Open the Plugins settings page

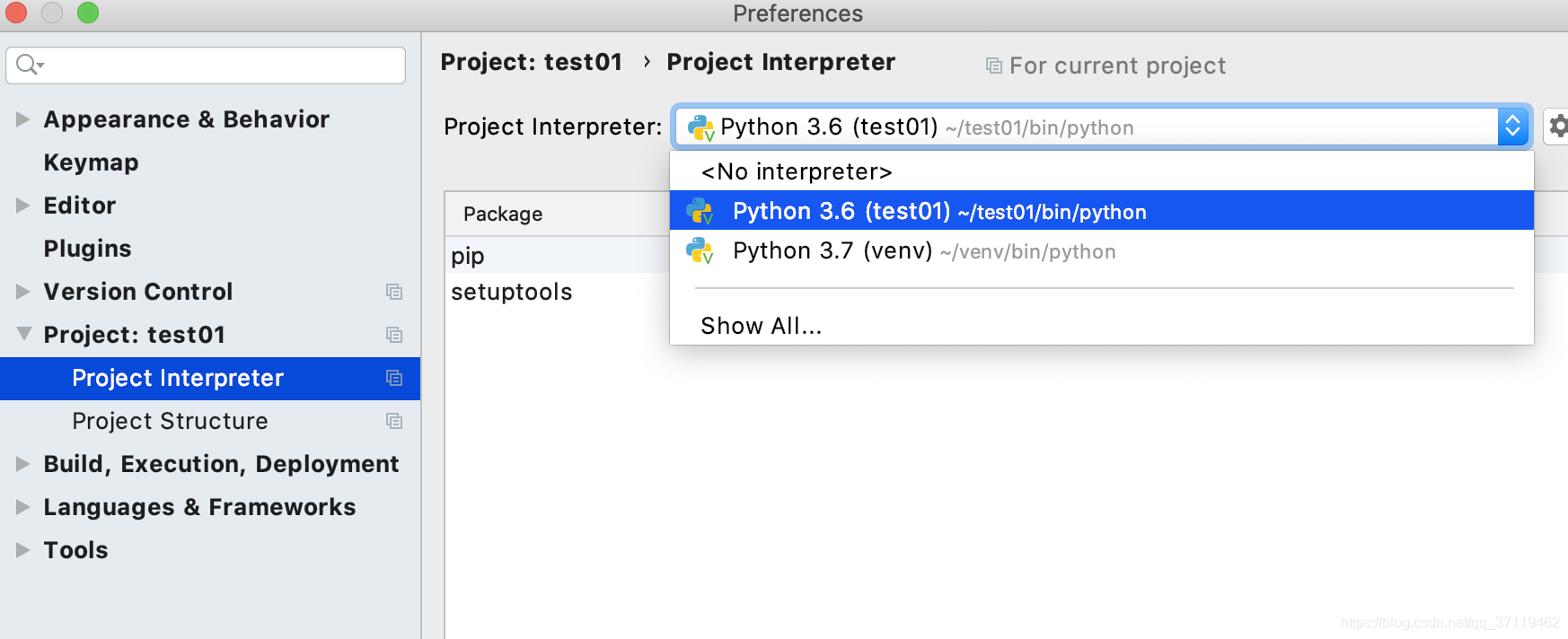pyautogui.click(x=87, y=249)
